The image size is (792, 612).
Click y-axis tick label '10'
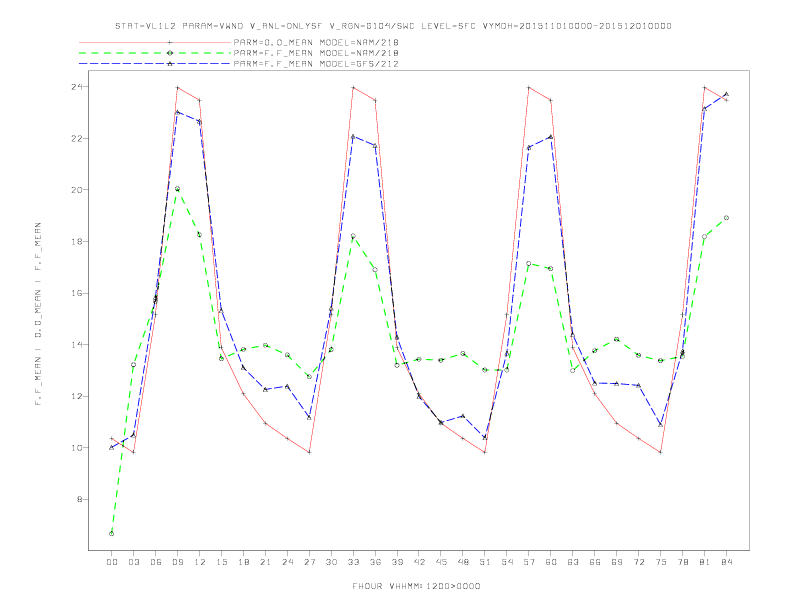[x=77, y=448]
